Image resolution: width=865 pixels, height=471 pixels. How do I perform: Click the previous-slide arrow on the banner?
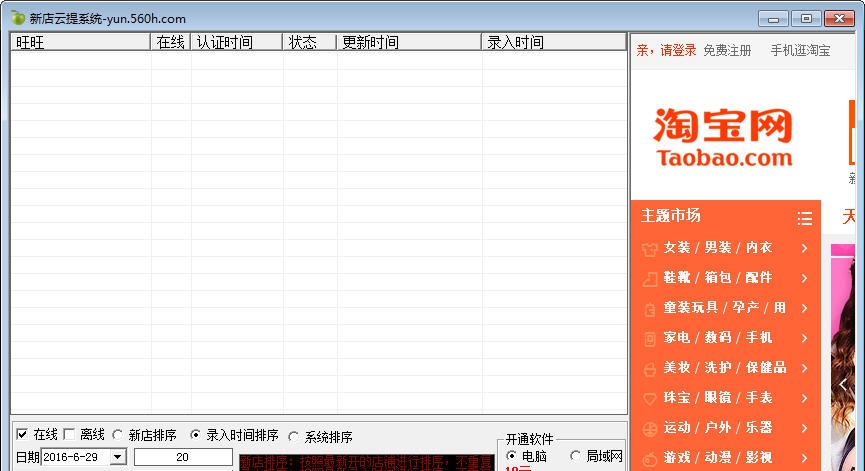tap(843, 384)
